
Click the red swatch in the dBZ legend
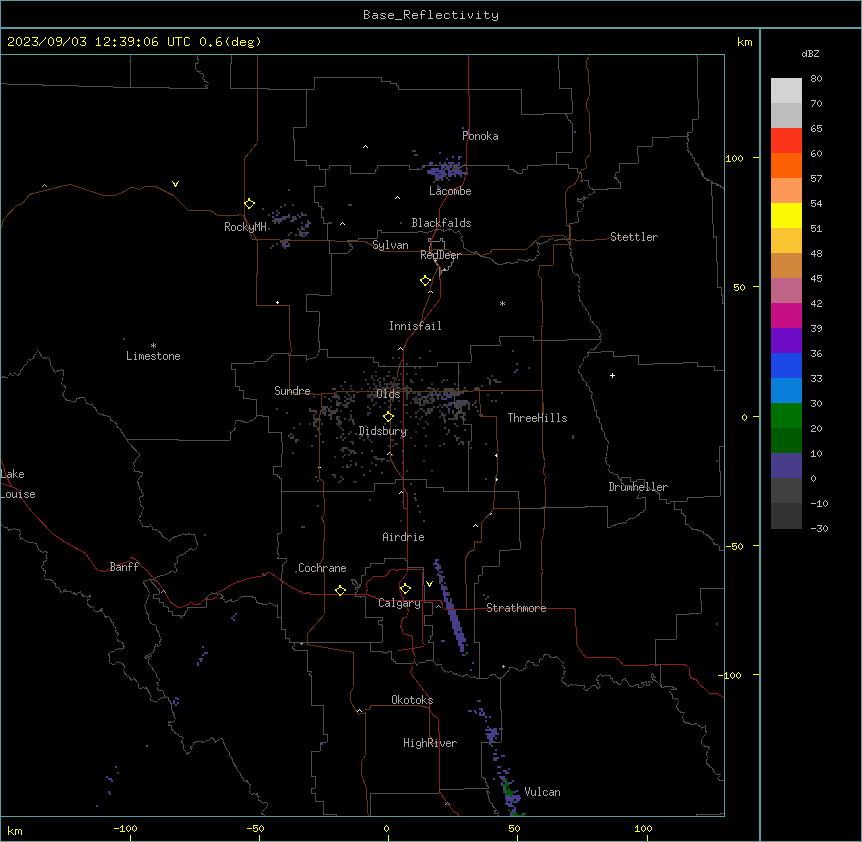click(x=786, y=141)
